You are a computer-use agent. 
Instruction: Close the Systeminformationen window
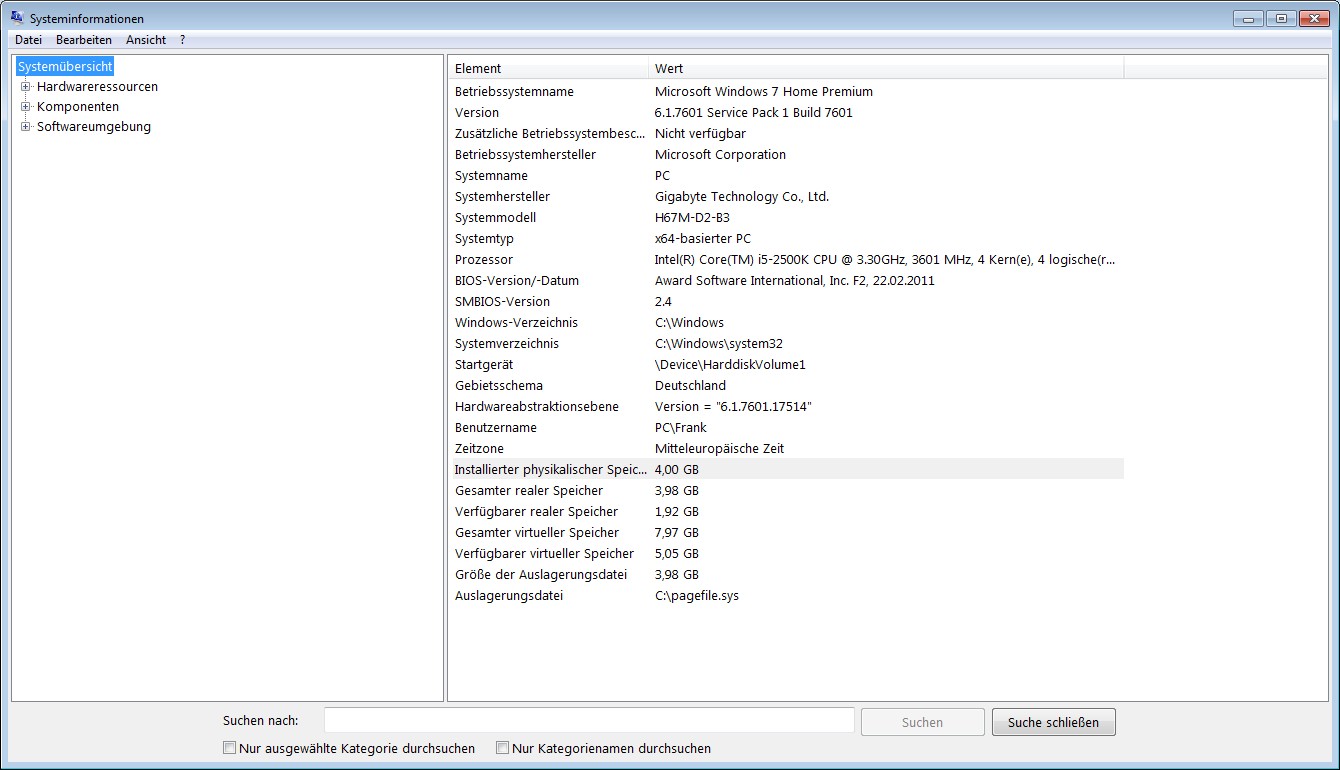pyautogui.click(x=1314, y=18)
